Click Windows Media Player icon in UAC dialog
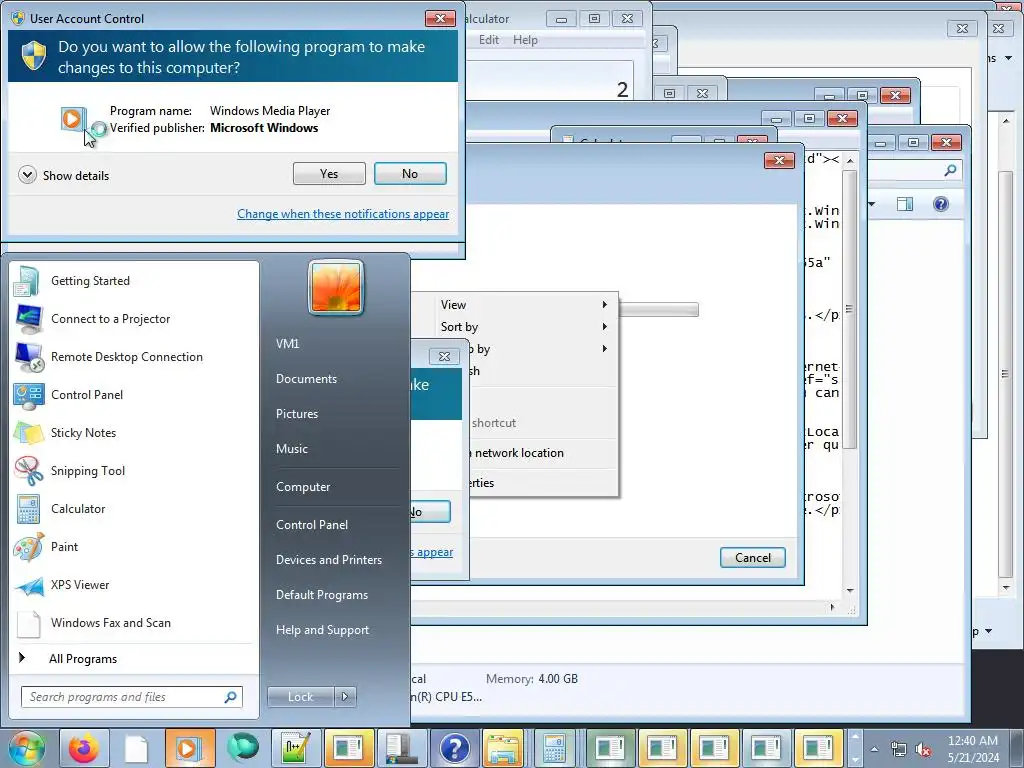Image resolution: width=1024 pixels, height=768 pixels. [73, 120]
